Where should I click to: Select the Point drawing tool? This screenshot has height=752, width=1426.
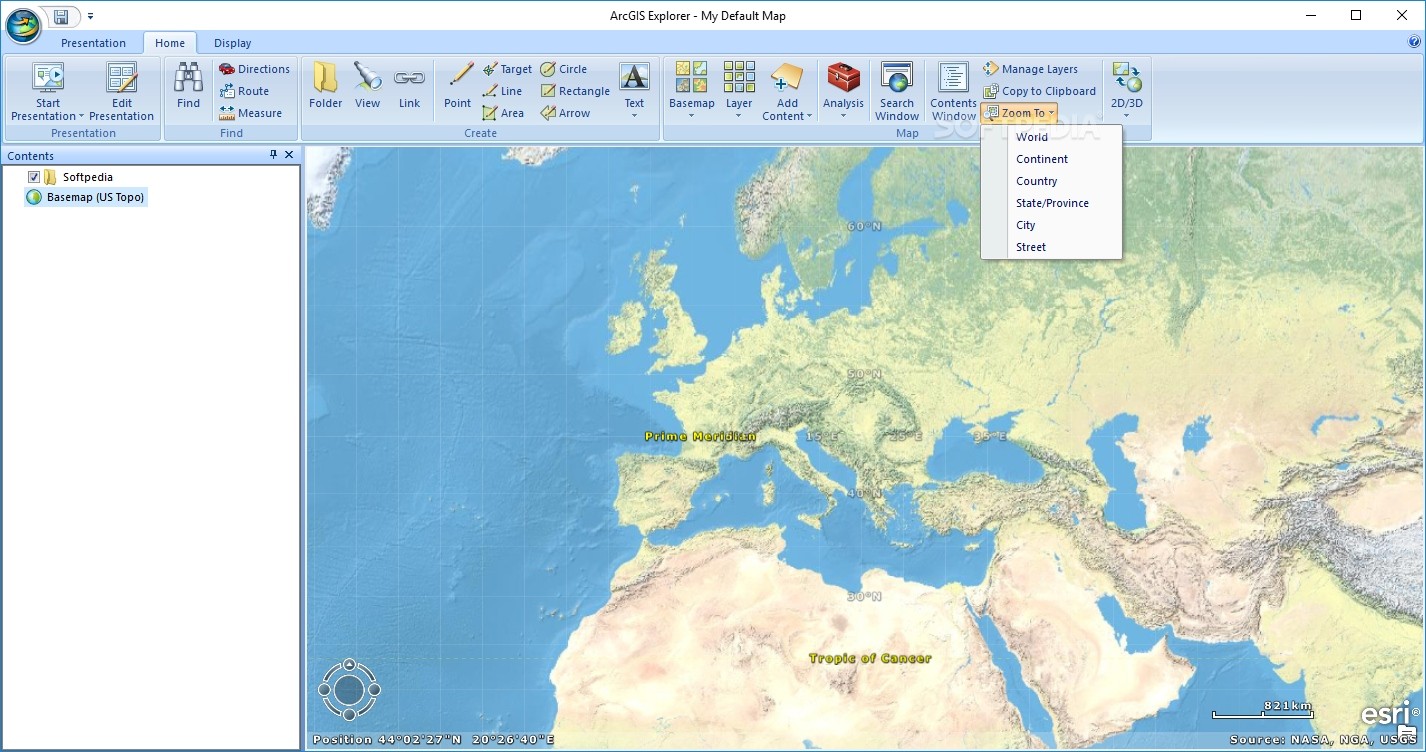[x=458, y=86]
